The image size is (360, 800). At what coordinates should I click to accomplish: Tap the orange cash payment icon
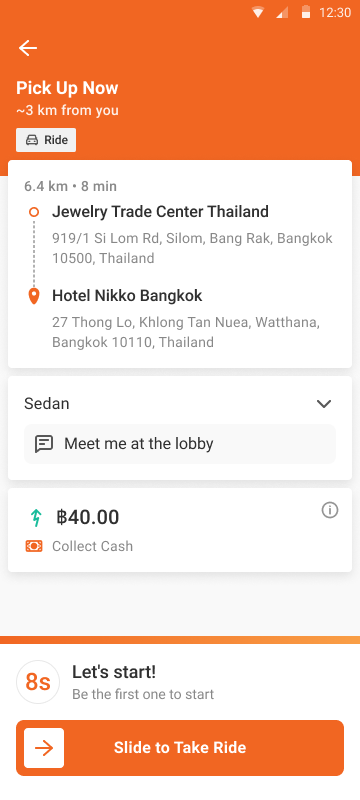34,546
